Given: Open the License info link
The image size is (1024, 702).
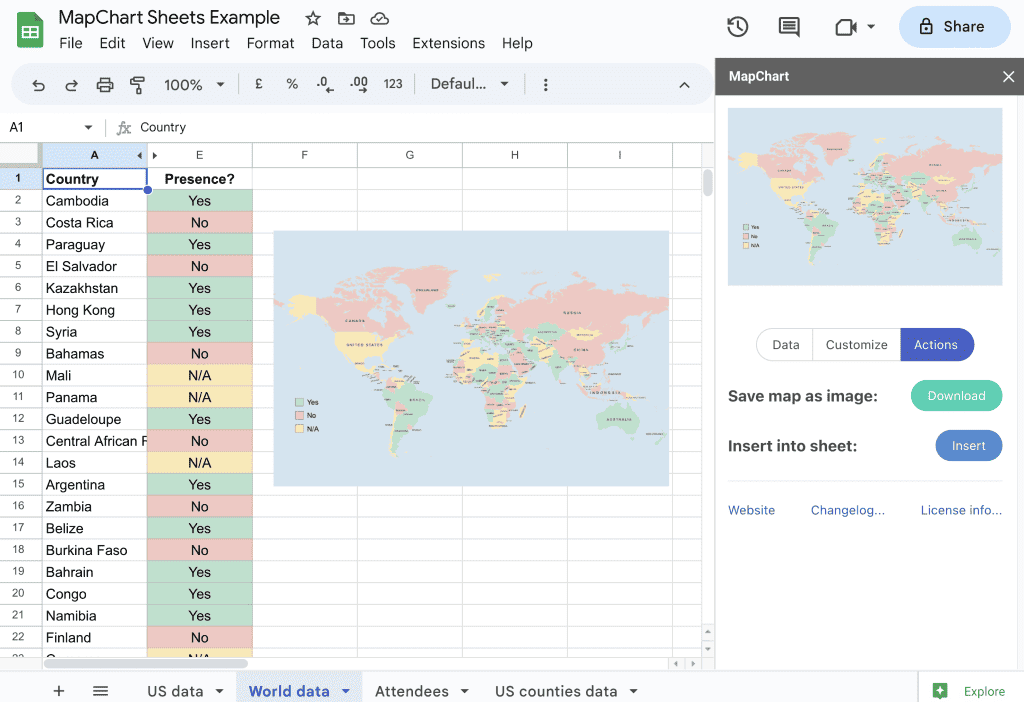Looking at the screenshot, I should click(961, 510).
